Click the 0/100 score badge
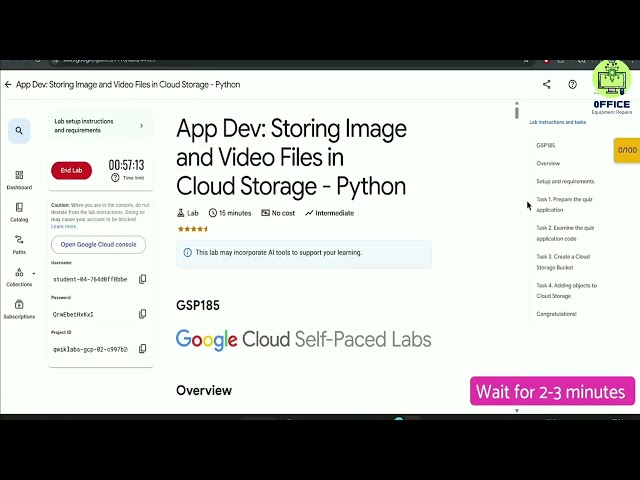640x480 pixels. click(x=627, y=150)
